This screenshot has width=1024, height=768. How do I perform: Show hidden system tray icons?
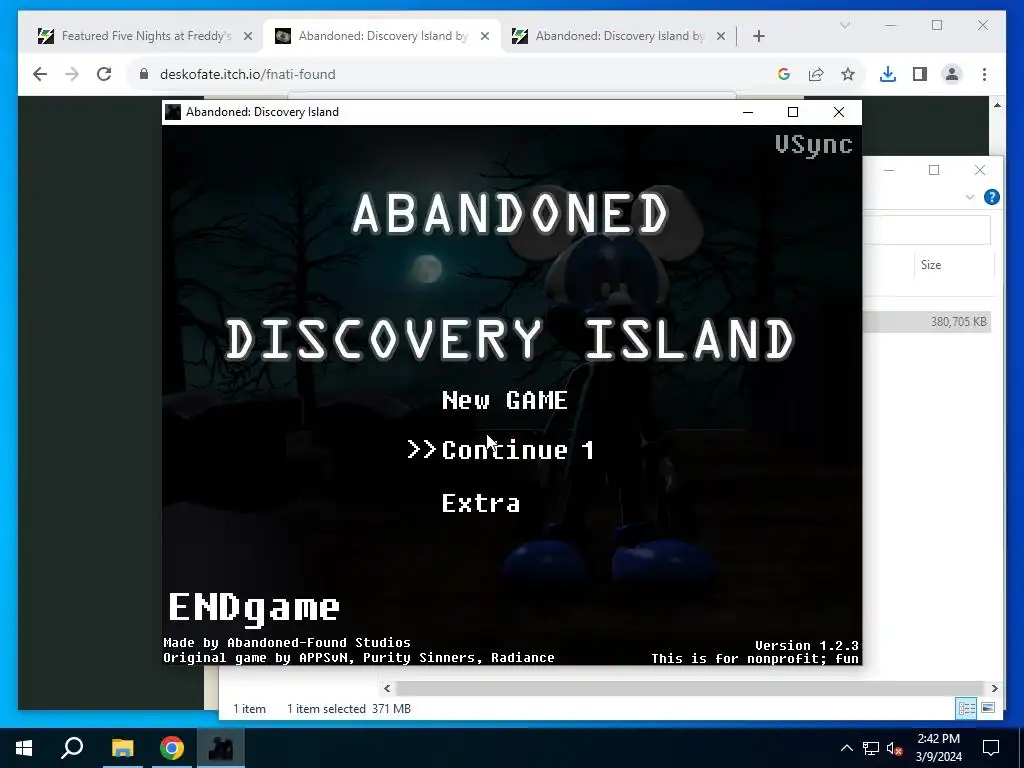[x=846, y=748]
